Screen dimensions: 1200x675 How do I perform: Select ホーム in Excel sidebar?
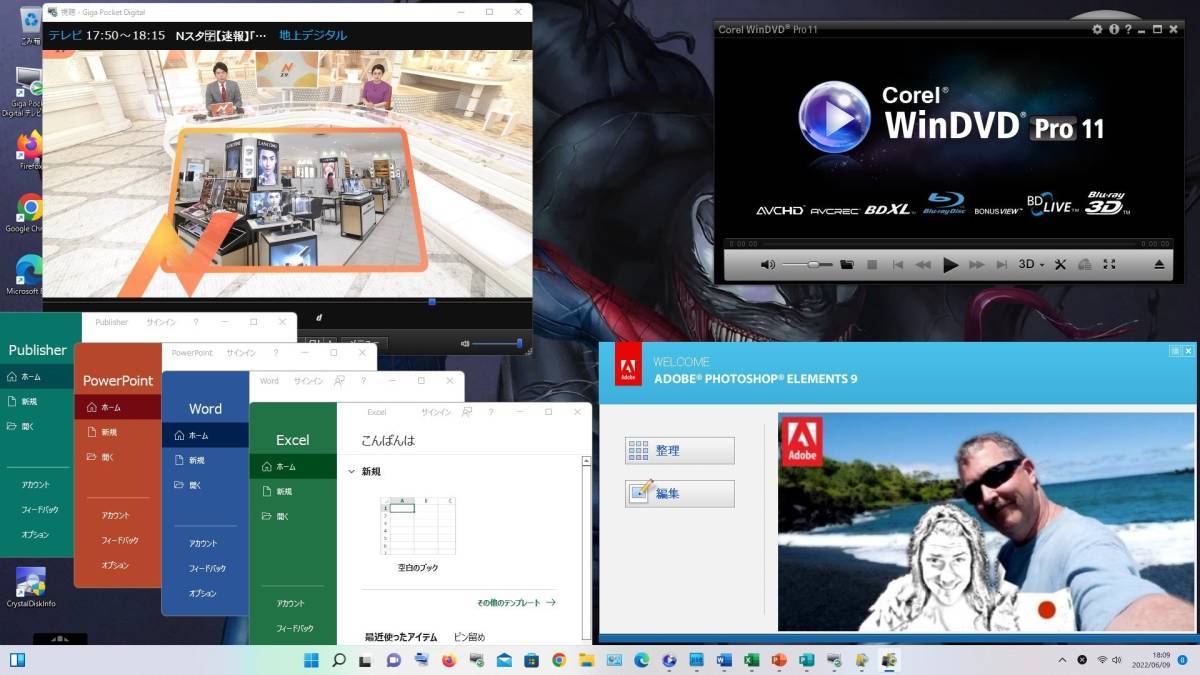click(293, 467)
